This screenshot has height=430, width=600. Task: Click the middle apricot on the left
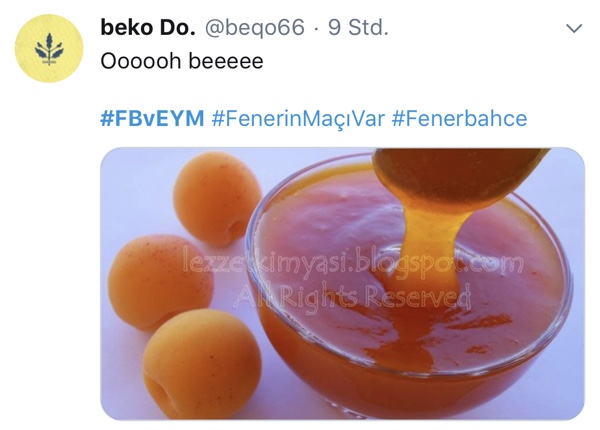pyautogui.click(x=160, y=282)
